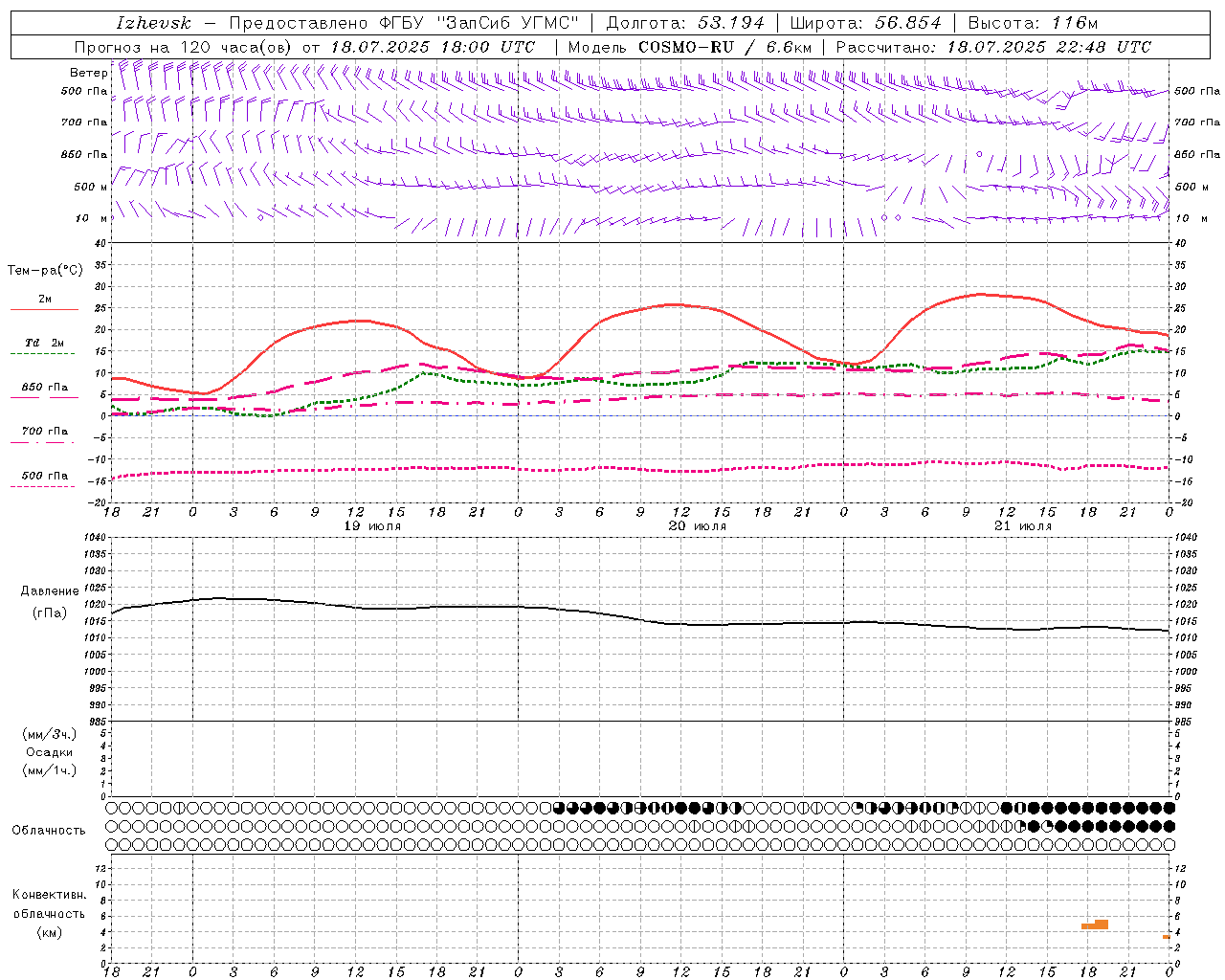Click the black pressure curve at its peak

pyautogui.click(x=220, y=598)
